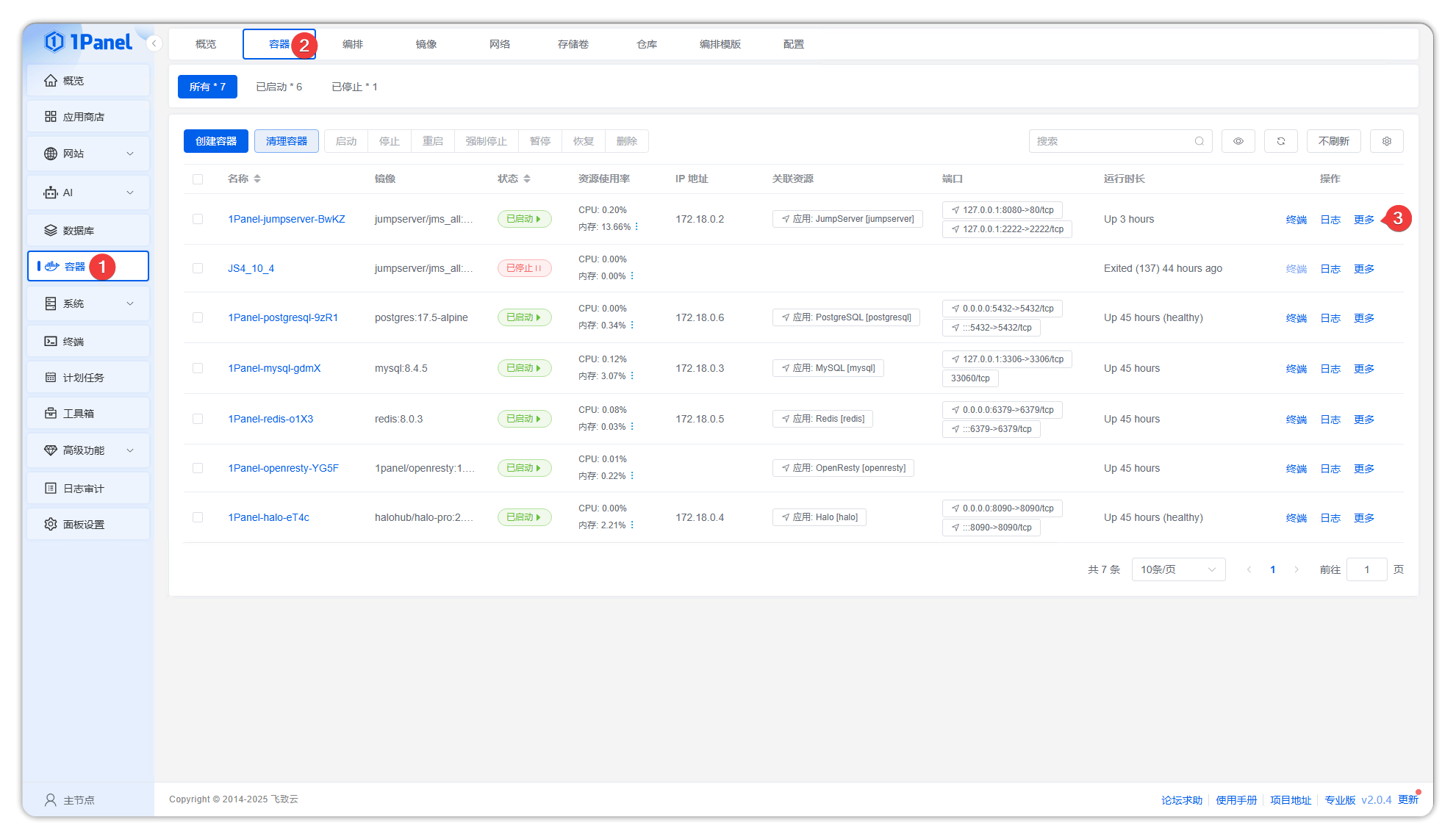
Task: Open 更多 menu for 1Panel-jumpserver-BwKZ
Action: (1364, 220)
